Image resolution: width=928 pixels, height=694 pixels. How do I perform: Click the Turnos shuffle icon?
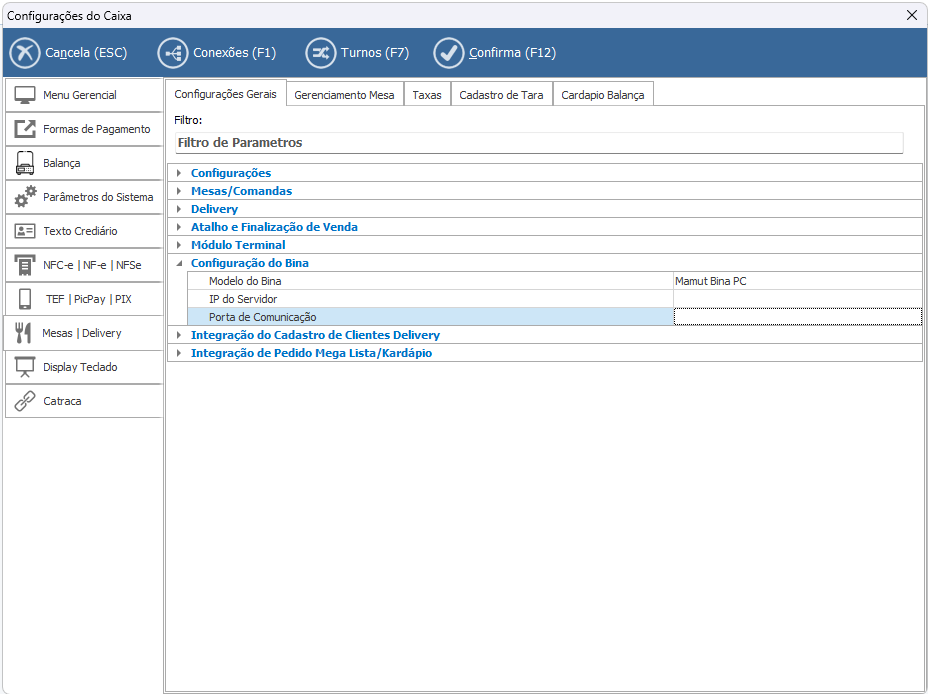[320, 53]
